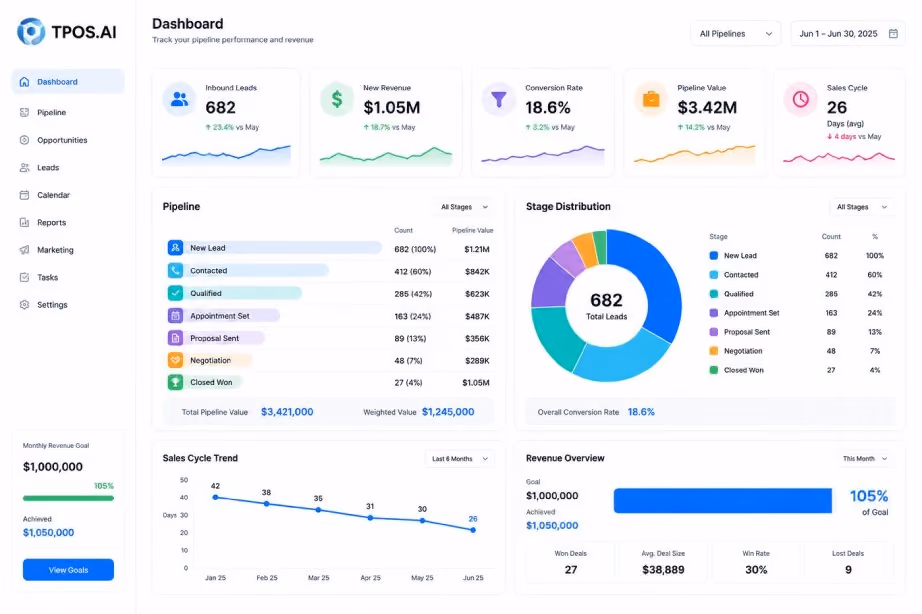Click the 682 Total Leads donut center
Viewport: 922px width, 614px height.
tap(606, 306)
